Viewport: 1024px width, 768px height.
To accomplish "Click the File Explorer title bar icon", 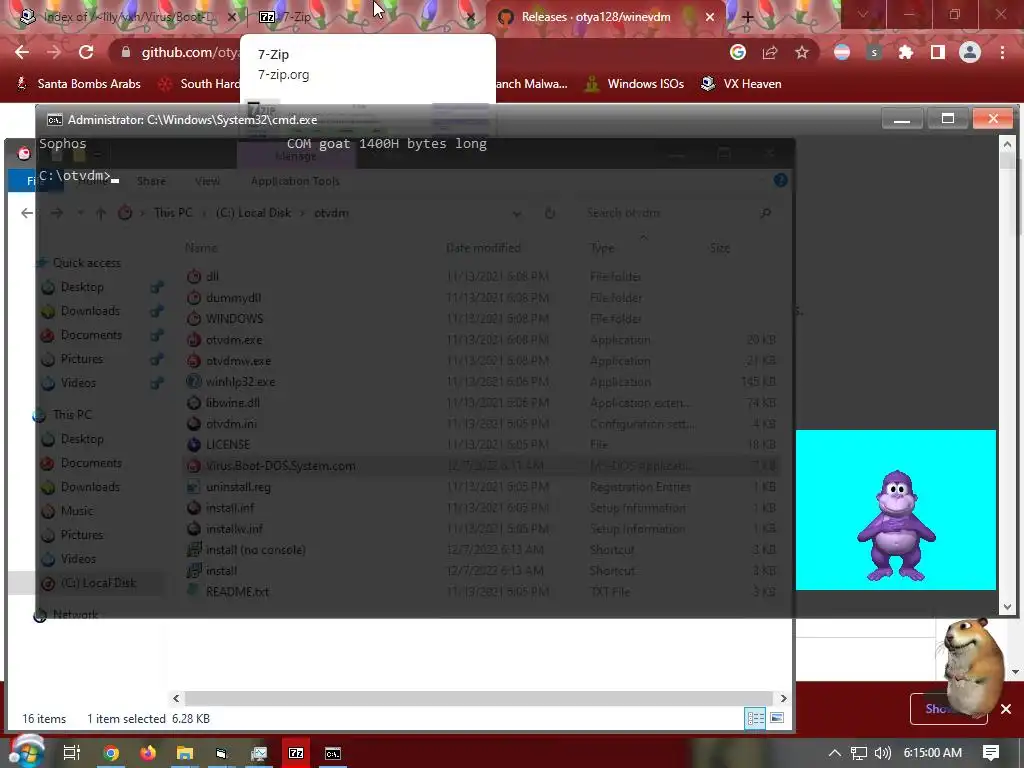I will tap(24, 153).
